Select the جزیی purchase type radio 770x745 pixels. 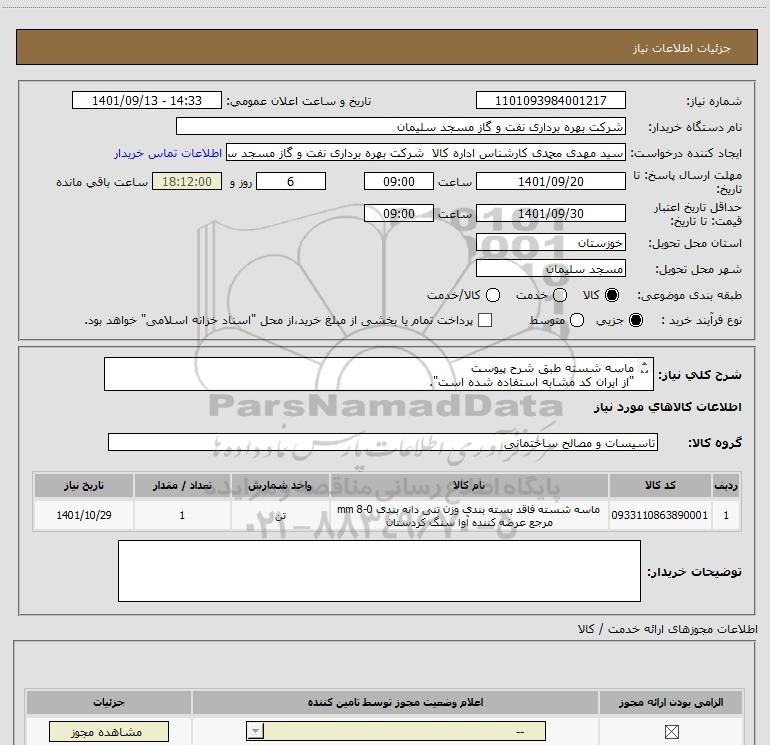[636, 320]
